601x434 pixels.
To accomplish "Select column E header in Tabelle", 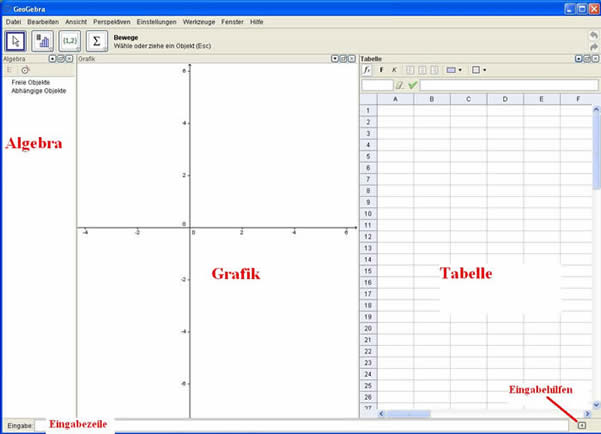I will coord(542,99).
